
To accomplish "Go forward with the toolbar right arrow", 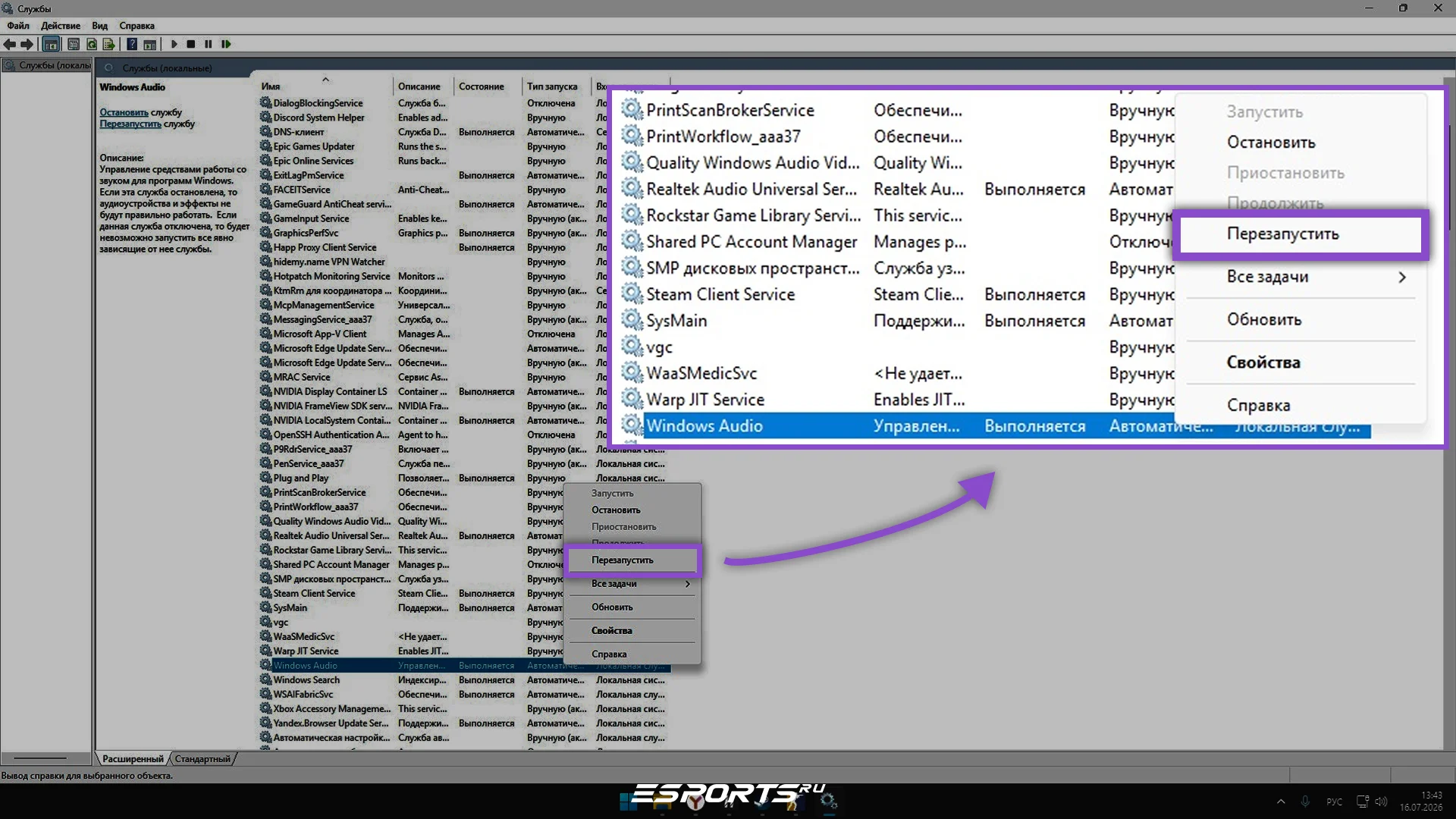I will point(27,44).
